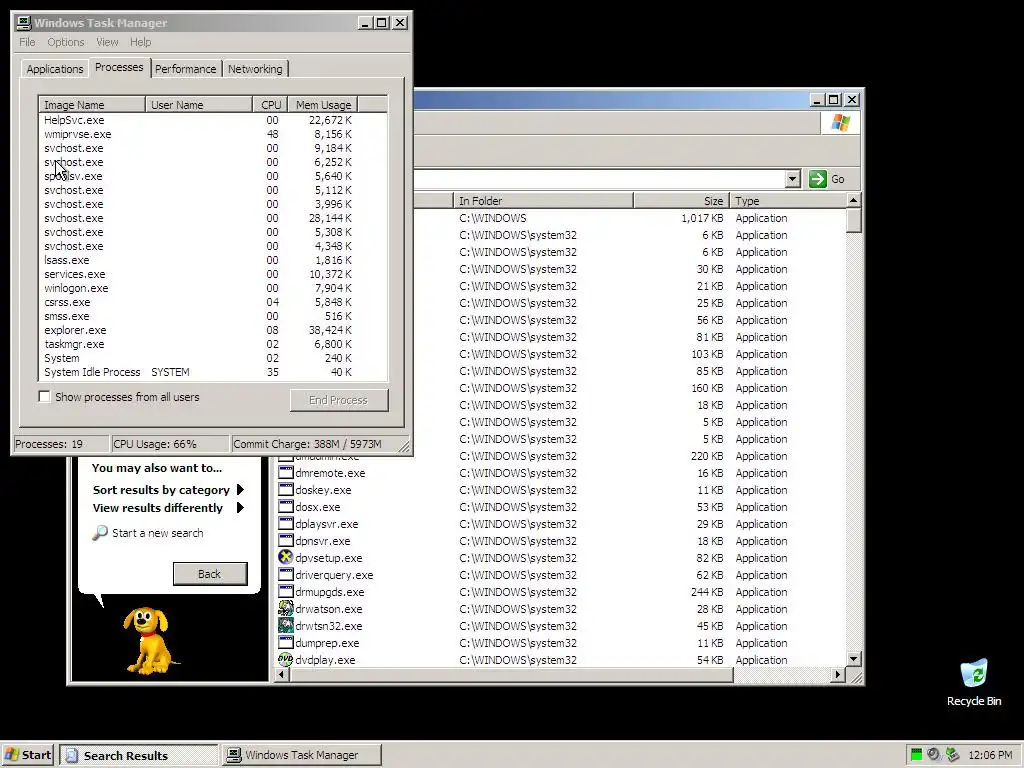Screen dimensions: 1024x768
Task: Open the Help menu in Task Manager
Action: tap(140, 42)
